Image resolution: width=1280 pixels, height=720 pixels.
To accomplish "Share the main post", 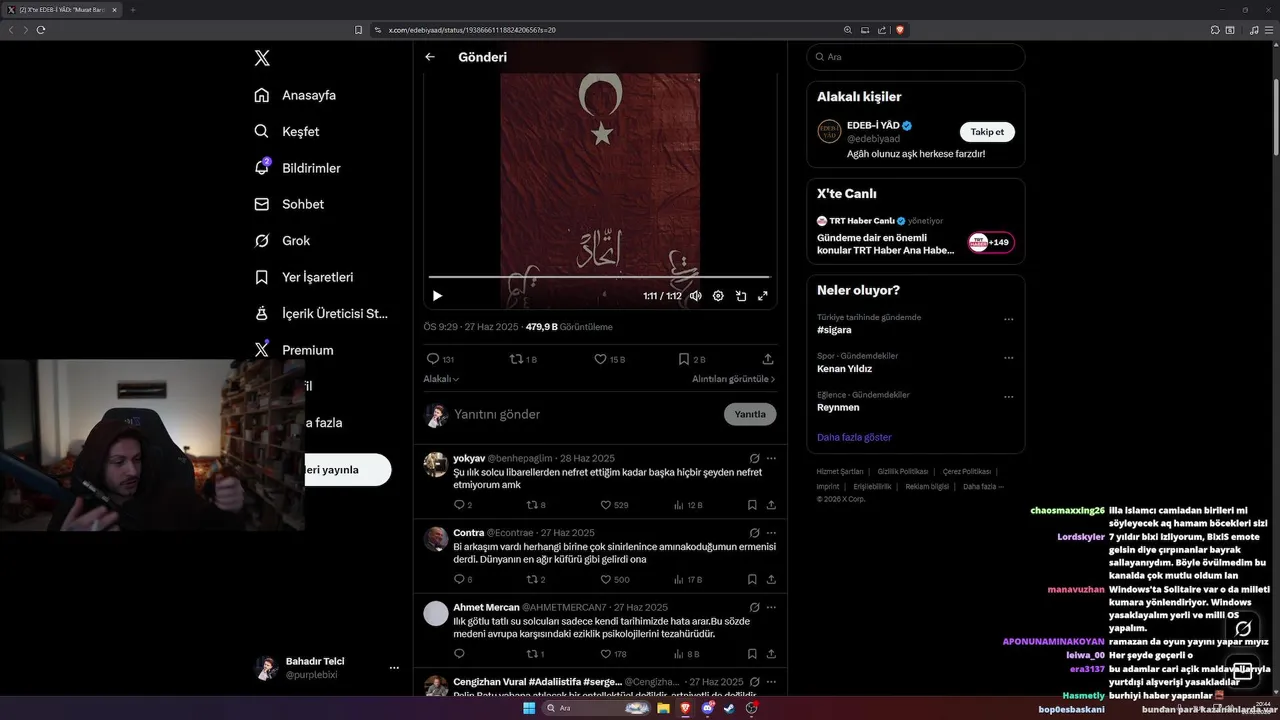I will pos(768,359).
